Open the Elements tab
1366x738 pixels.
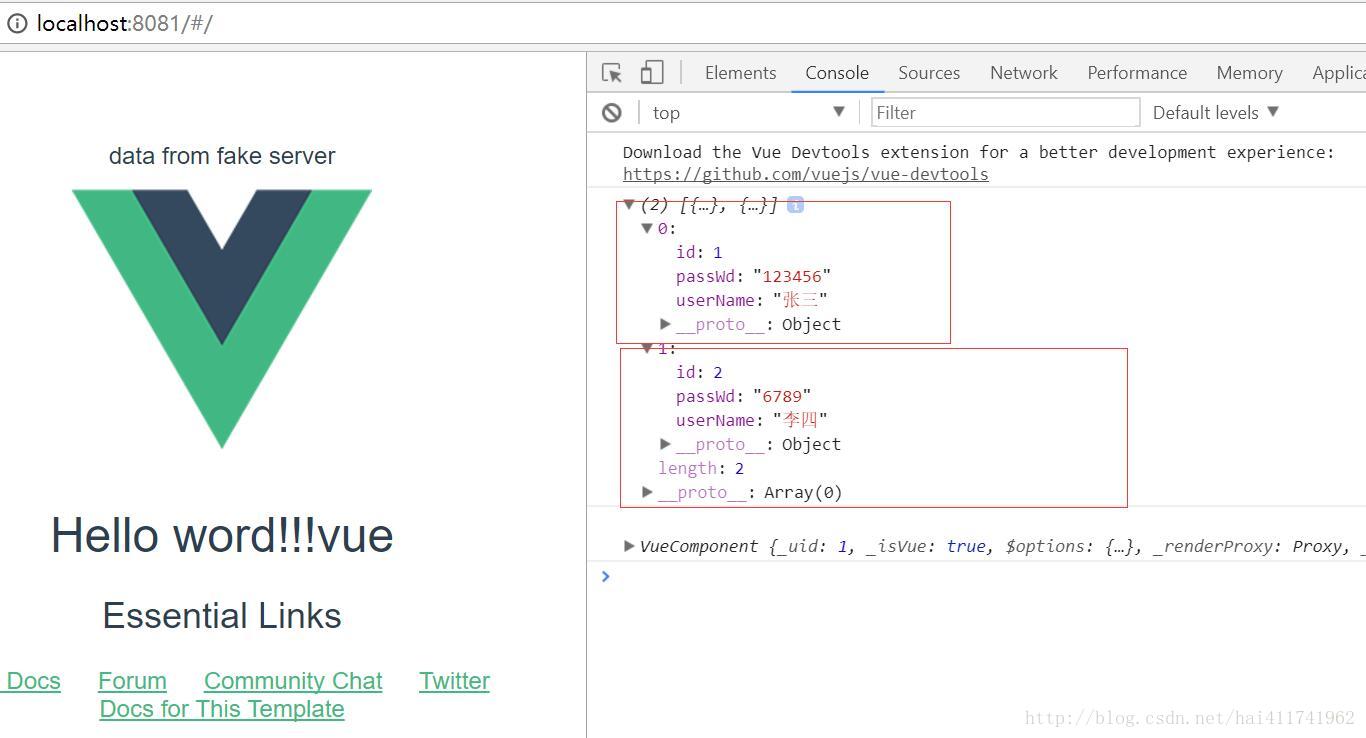740,73
